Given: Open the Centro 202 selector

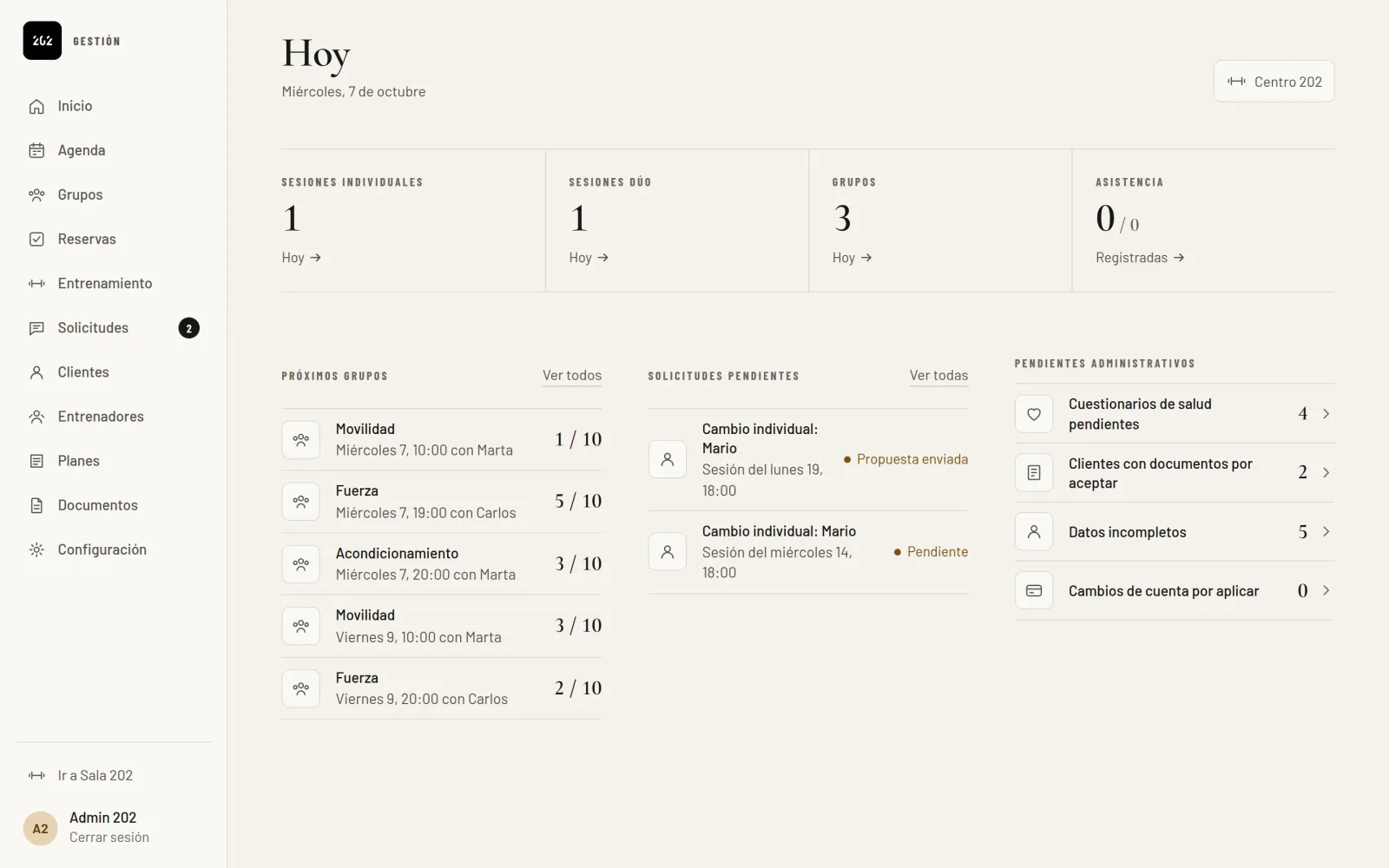Looking at the screenshot, I should click(1274, 82).
